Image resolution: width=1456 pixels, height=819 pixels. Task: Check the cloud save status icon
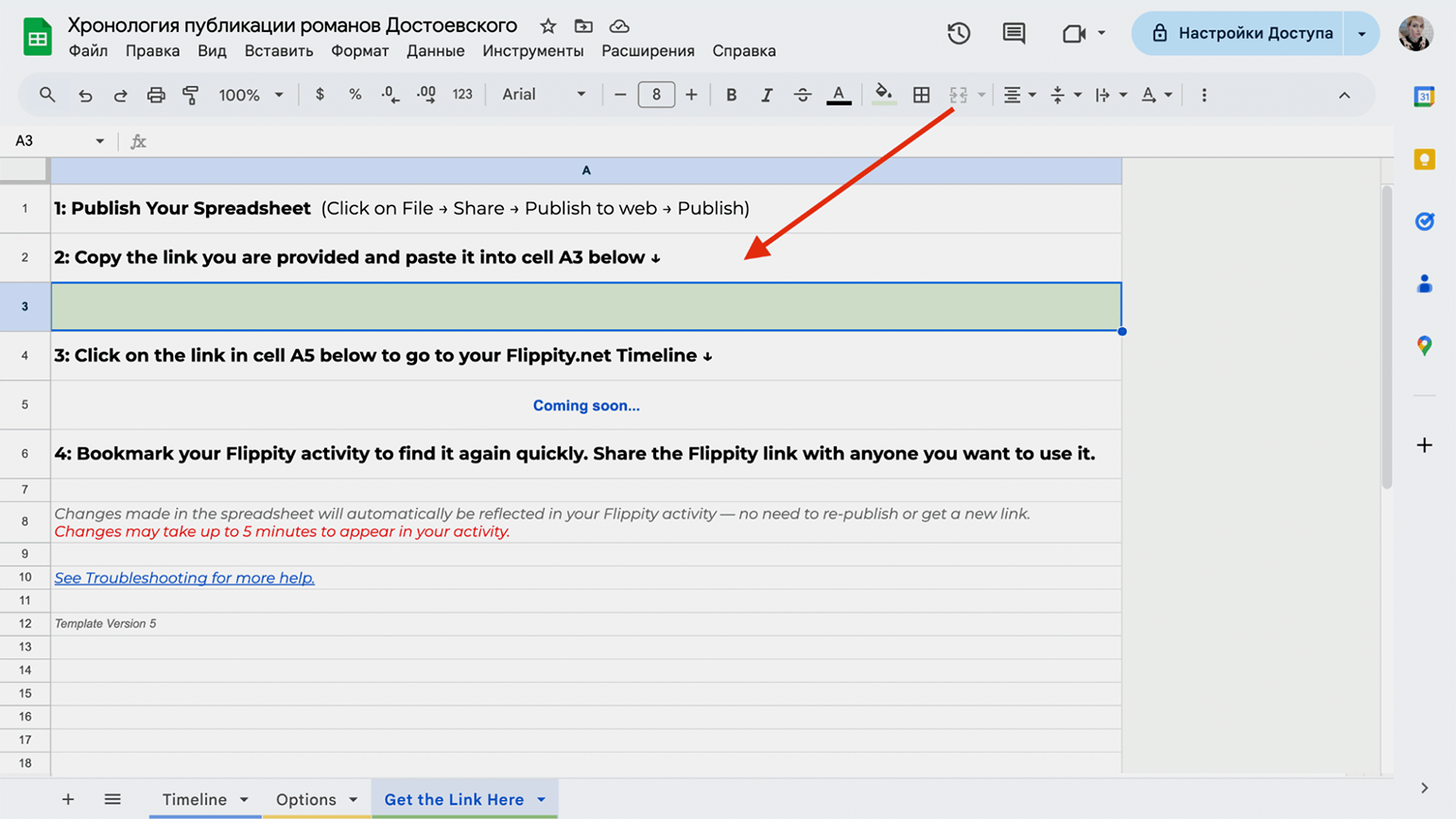(619, 26)
